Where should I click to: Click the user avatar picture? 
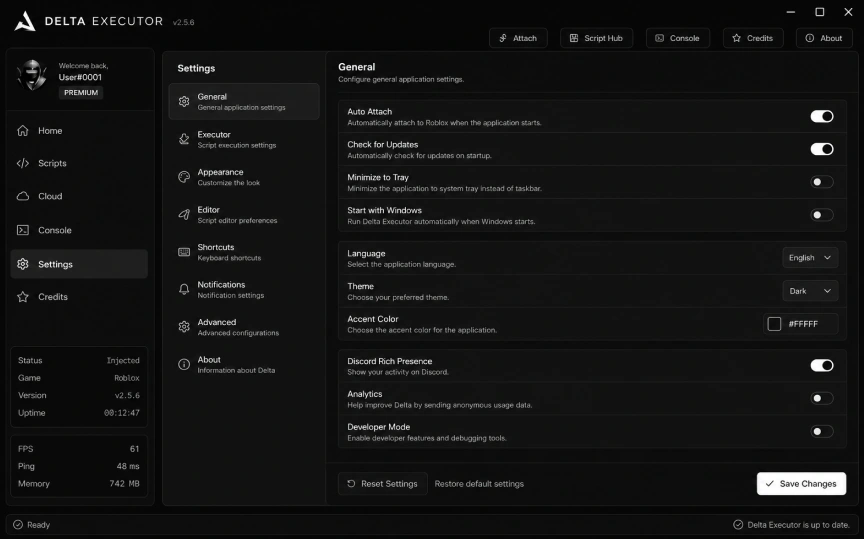coord(32,75)
